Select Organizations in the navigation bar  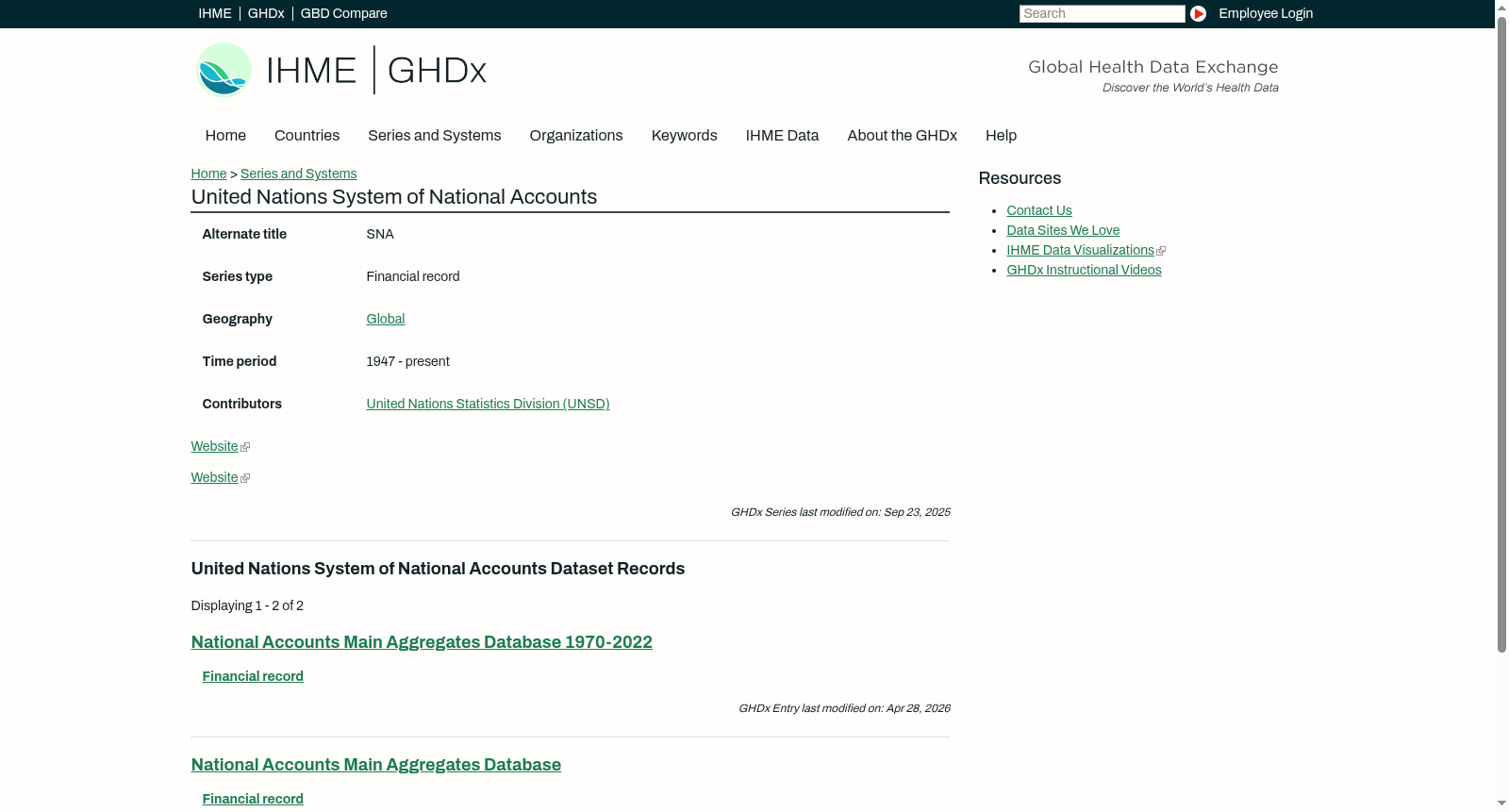tap(576, 136)
